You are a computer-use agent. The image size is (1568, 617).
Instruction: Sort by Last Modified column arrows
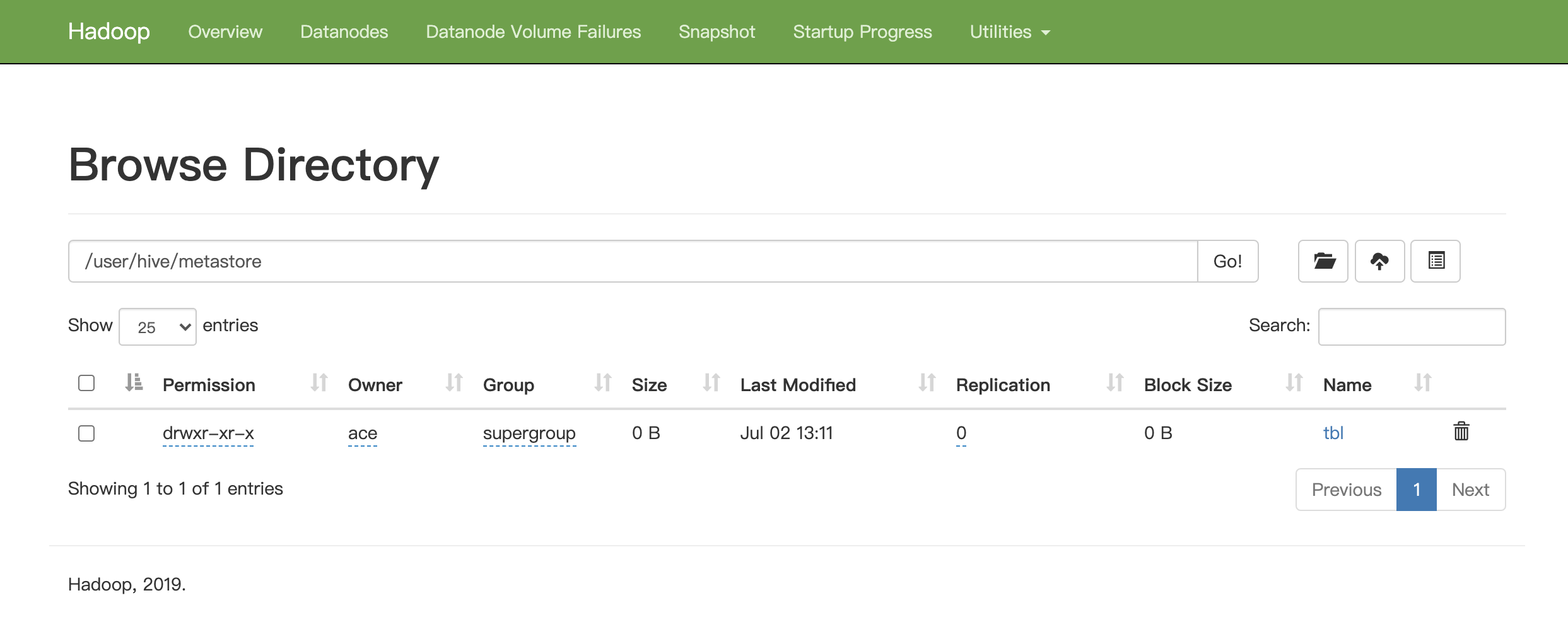(927, 384)
